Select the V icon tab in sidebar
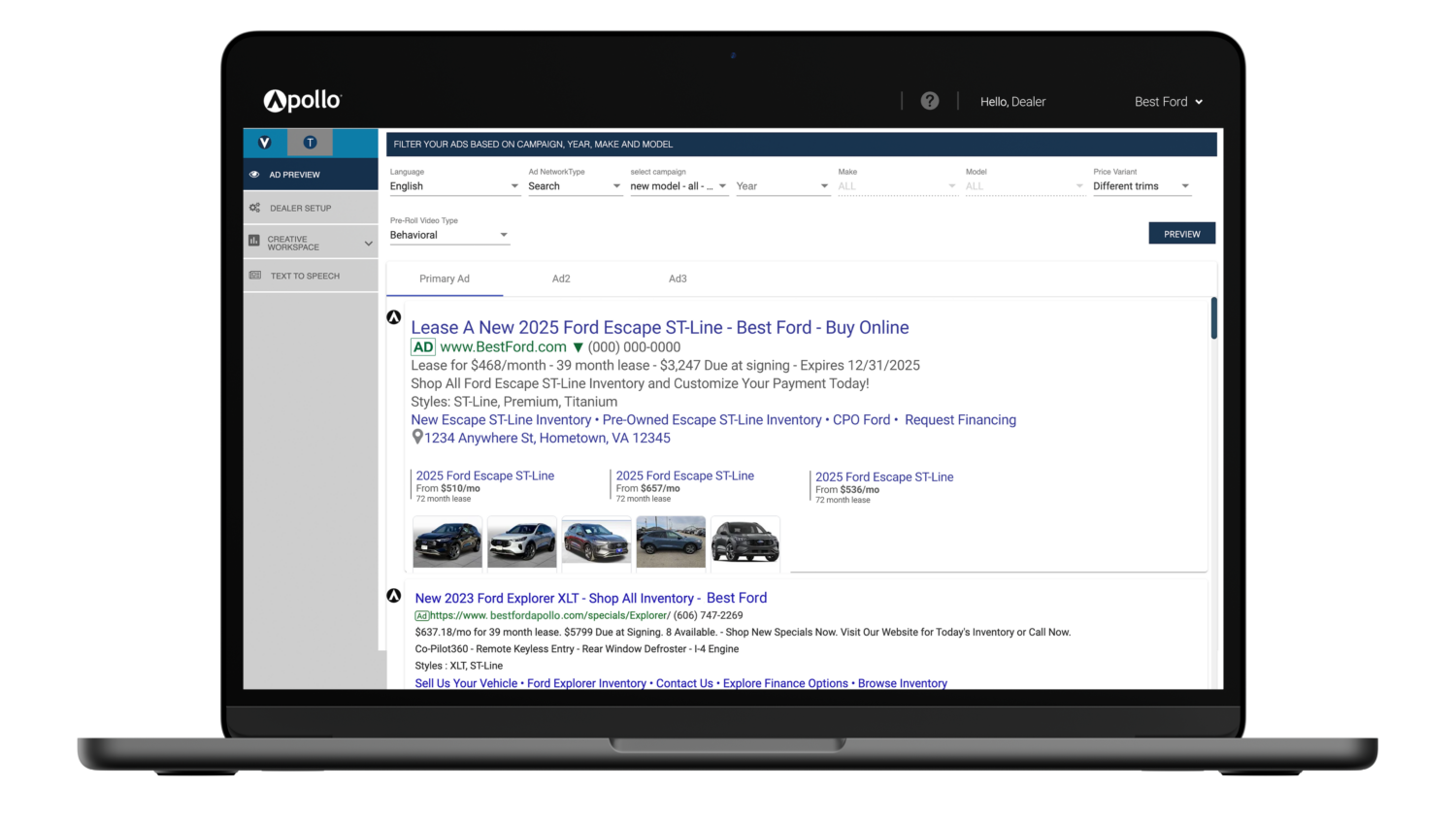Viewport: 1456px width, 820px height. (264, 143)
